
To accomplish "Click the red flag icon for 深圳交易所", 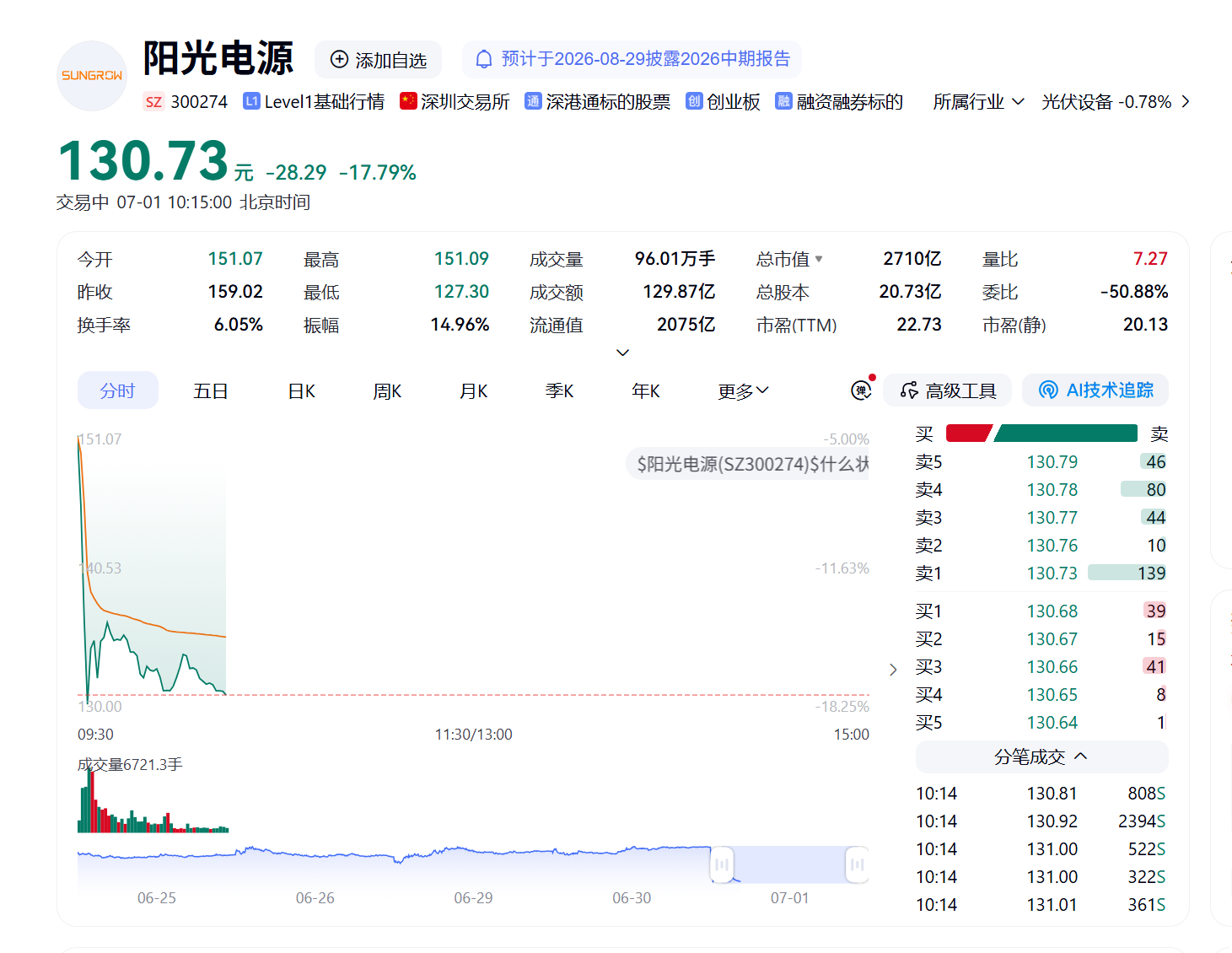I will point(408,101).
